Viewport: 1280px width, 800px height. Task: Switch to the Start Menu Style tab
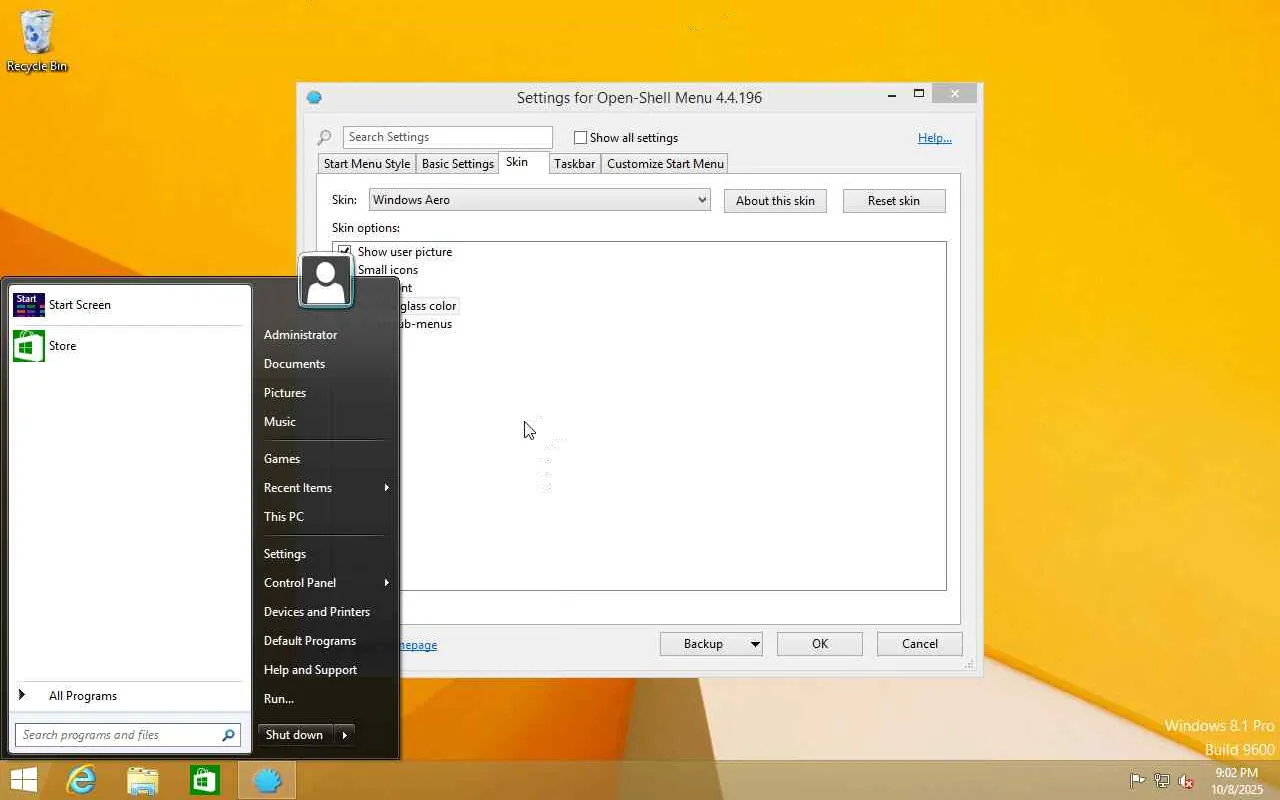(367, 164)
